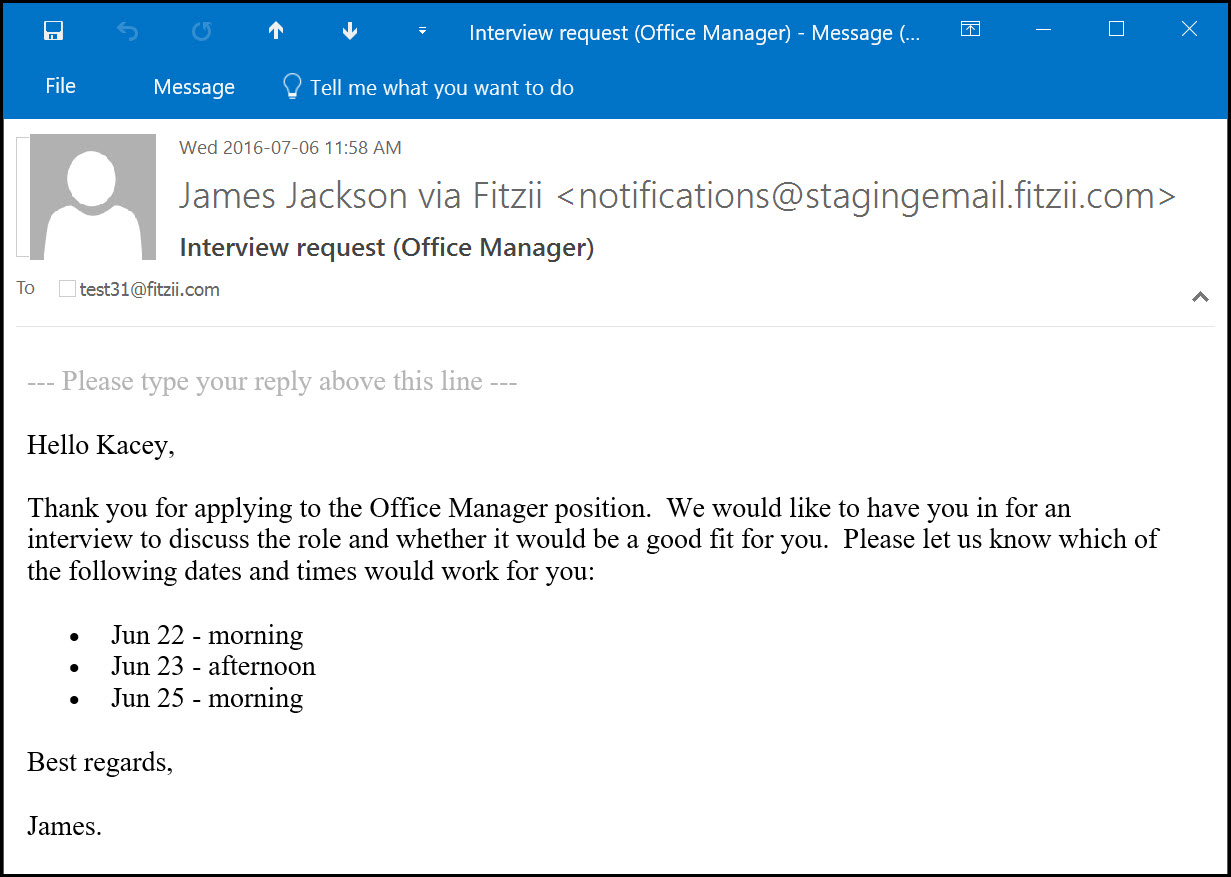Click the Save icon in the title bar
The height and width of the screenshot is (877, 1231).
[x=54, y=31]
